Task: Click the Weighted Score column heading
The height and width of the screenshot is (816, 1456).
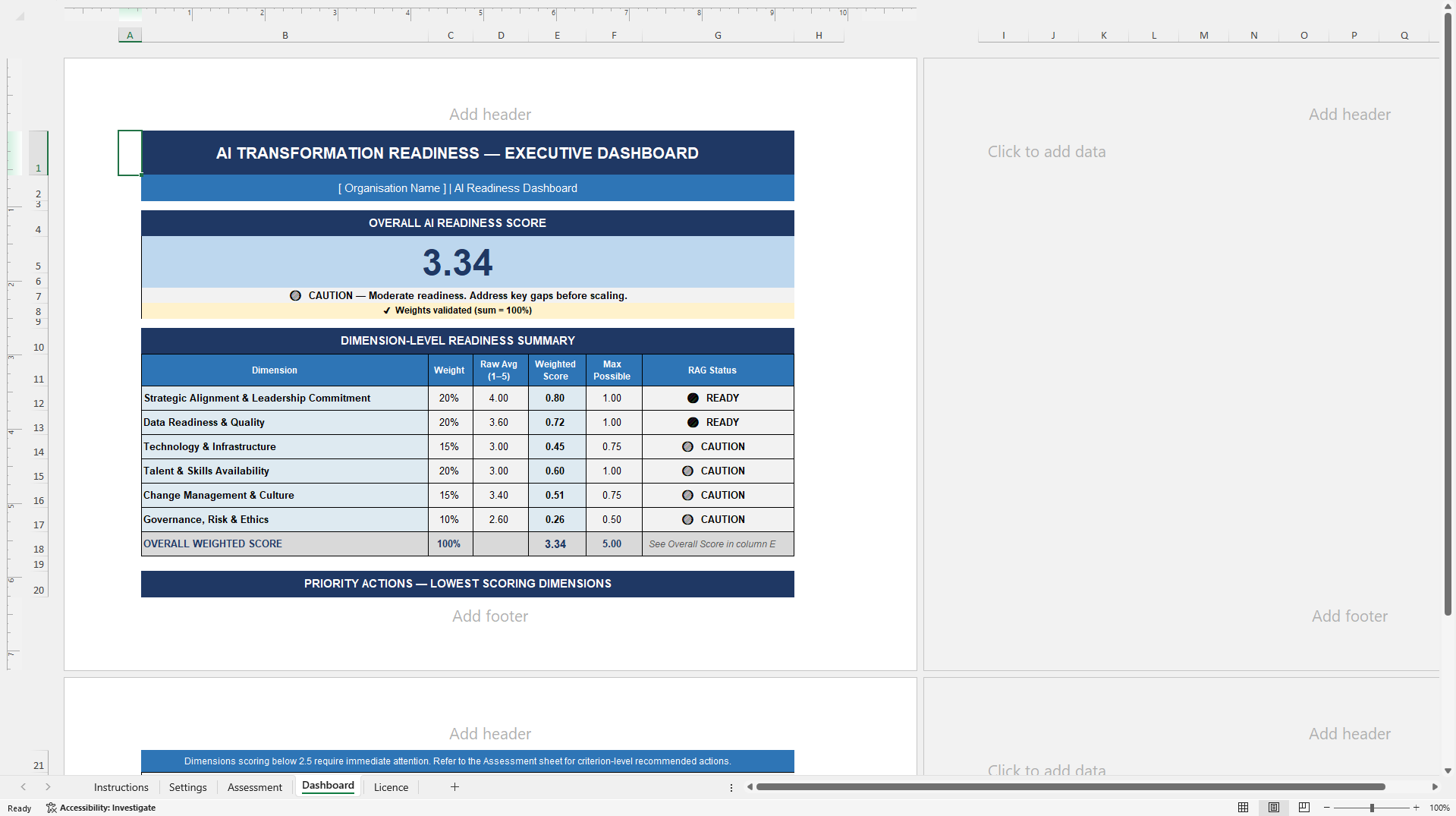Action: pyautogui.click(x=557, y=370)
